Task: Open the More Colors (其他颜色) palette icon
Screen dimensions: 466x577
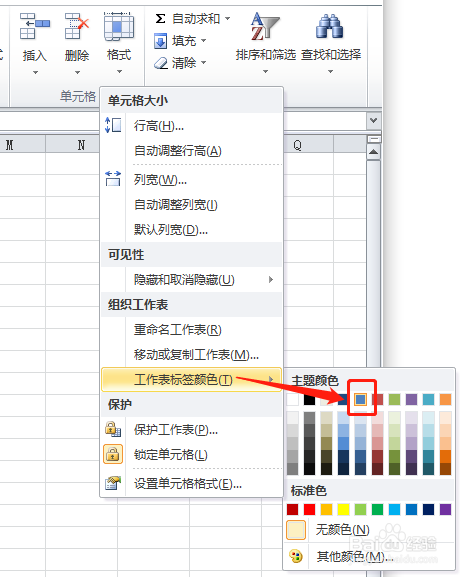Action: (296, 556)
